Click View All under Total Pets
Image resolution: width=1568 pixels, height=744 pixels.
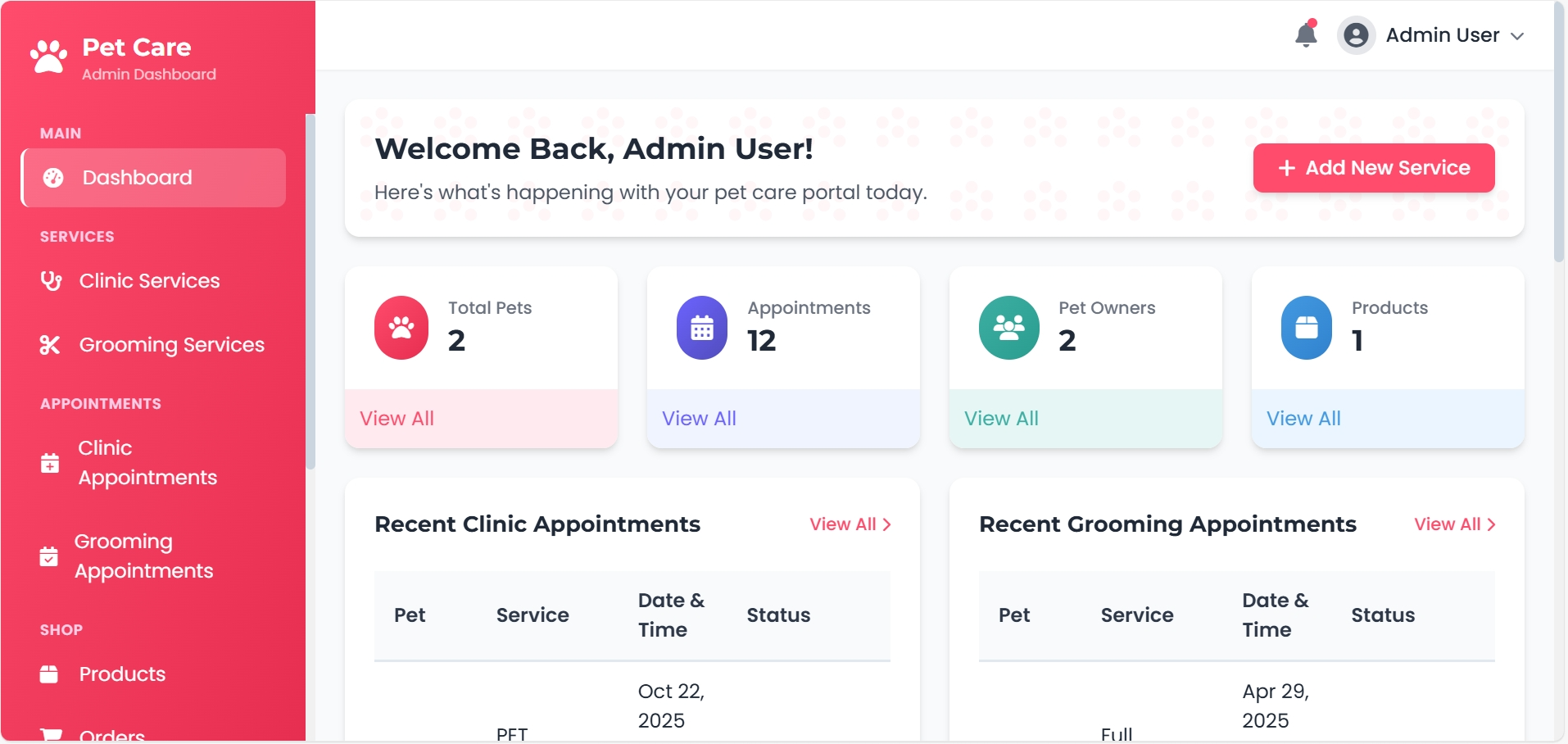397,418
